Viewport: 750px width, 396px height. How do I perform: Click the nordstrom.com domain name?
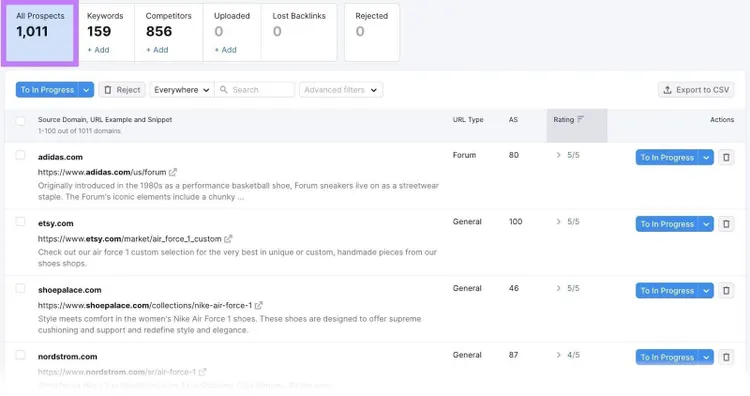tap(67, 356)
